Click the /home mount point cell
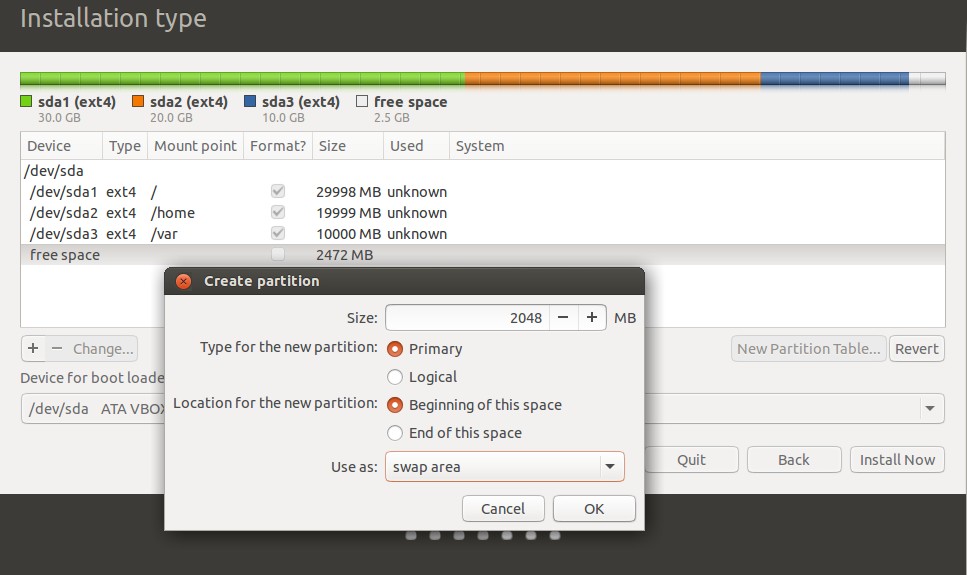The image size is (967, 575). 173,213
